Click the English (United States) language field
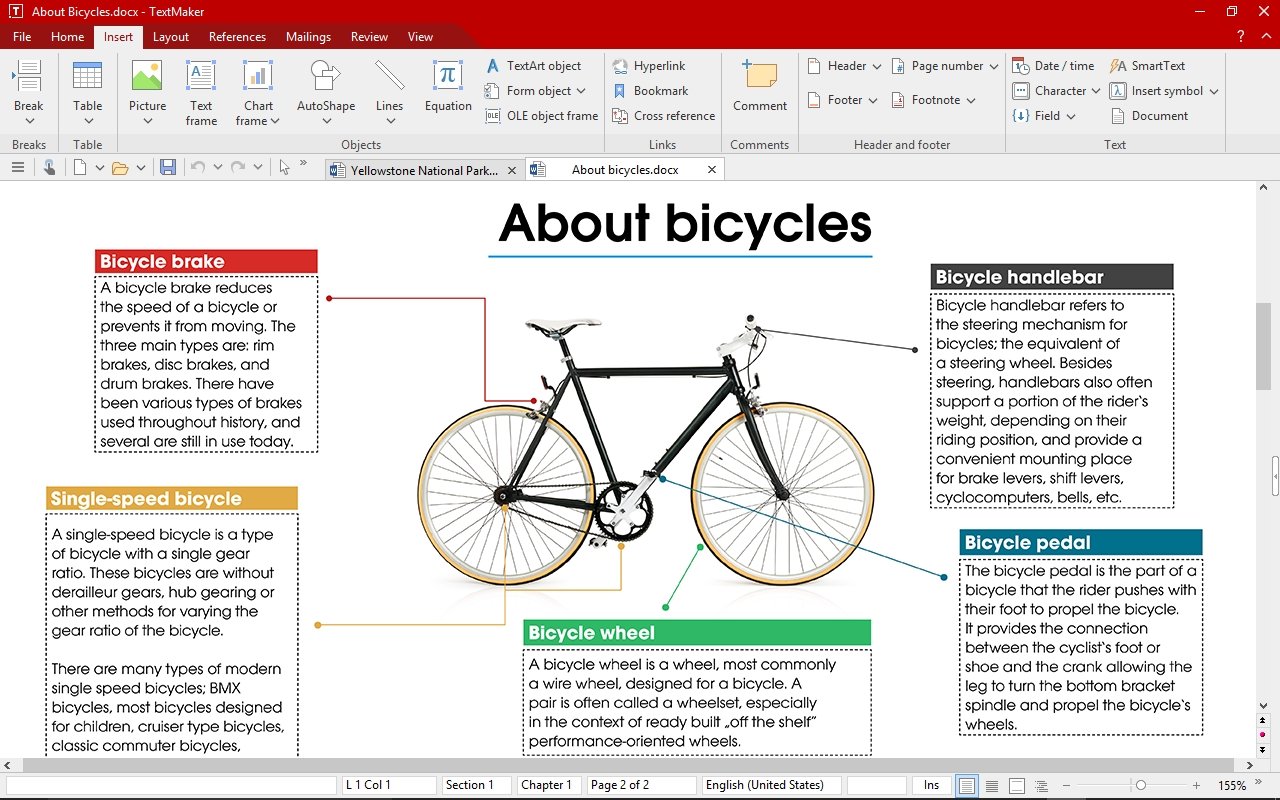Image resolution: width=1280 pixels, height=800 pixels. coord(765,785)
